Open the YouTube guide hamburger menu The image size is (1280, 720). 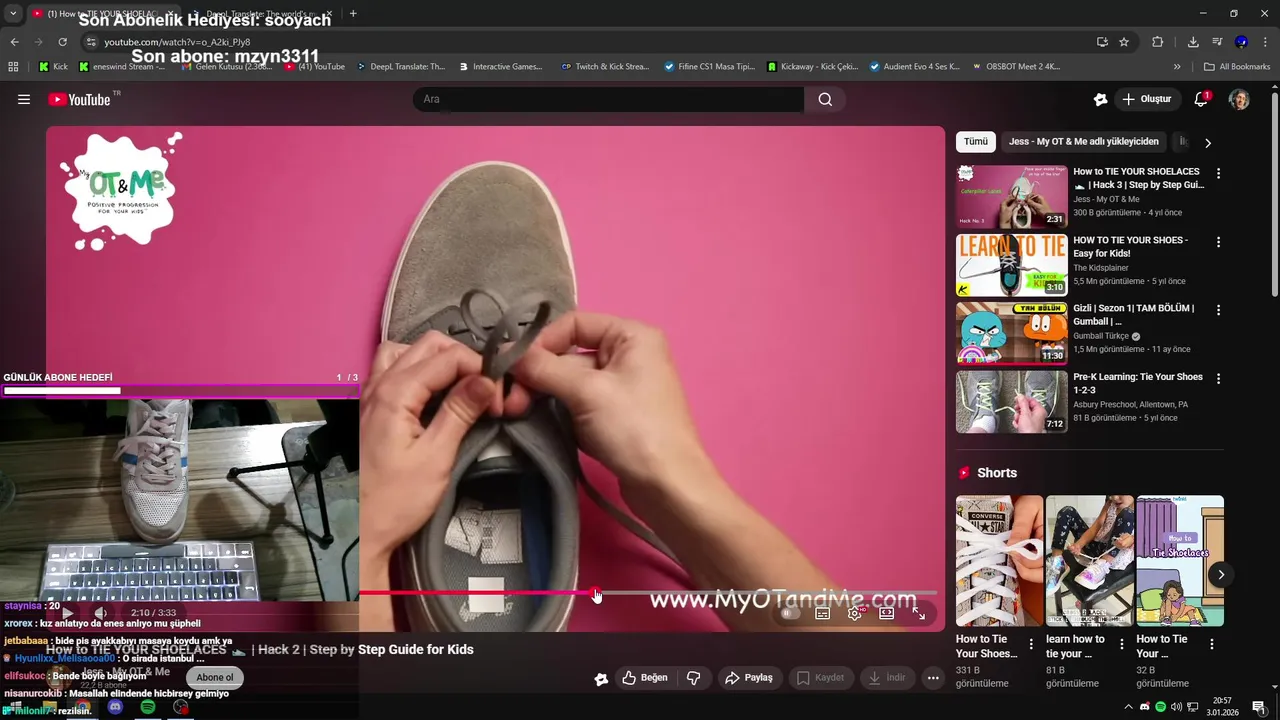24,99
